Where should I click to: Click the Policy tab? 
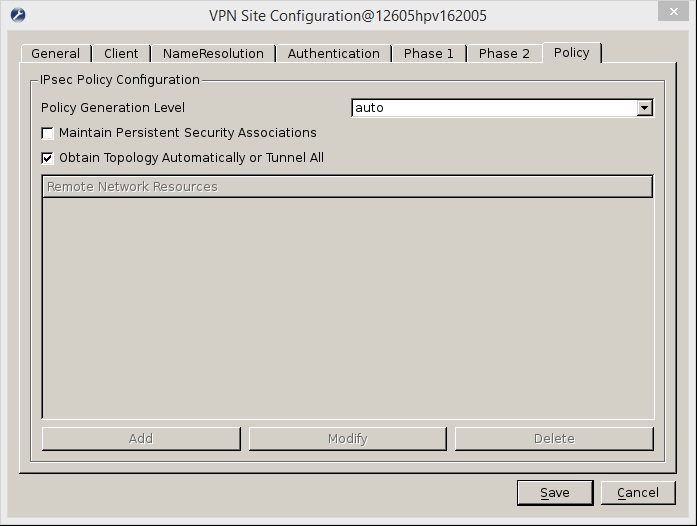571,53
